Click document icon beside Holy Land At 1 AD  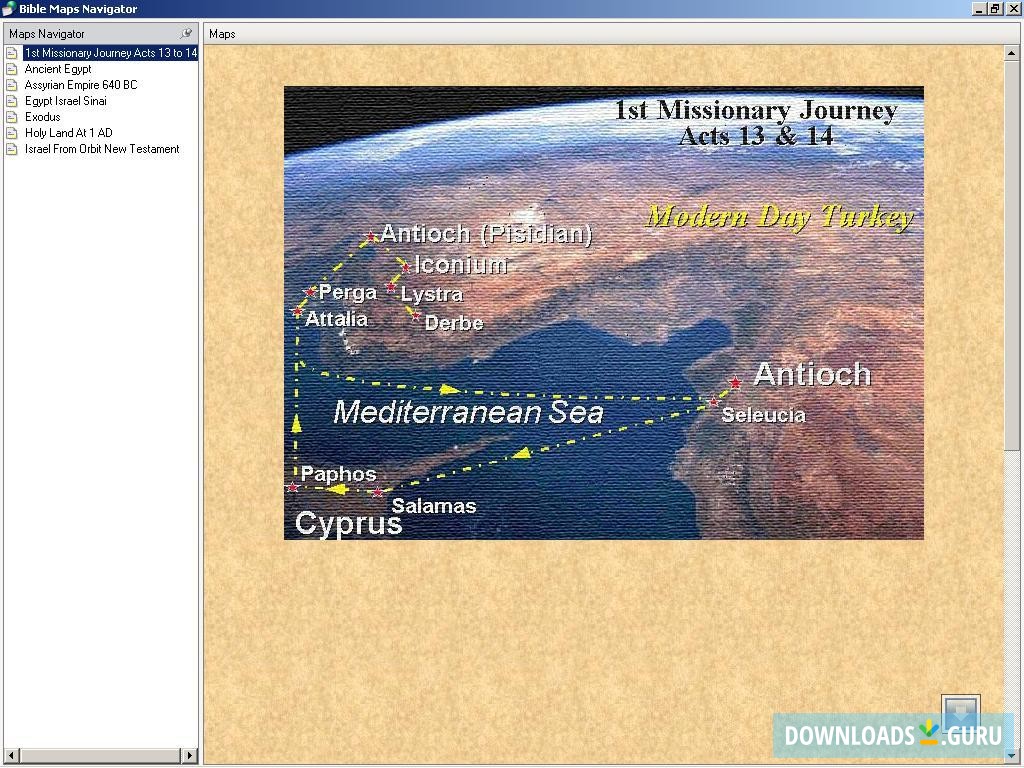tap(12, 133)
